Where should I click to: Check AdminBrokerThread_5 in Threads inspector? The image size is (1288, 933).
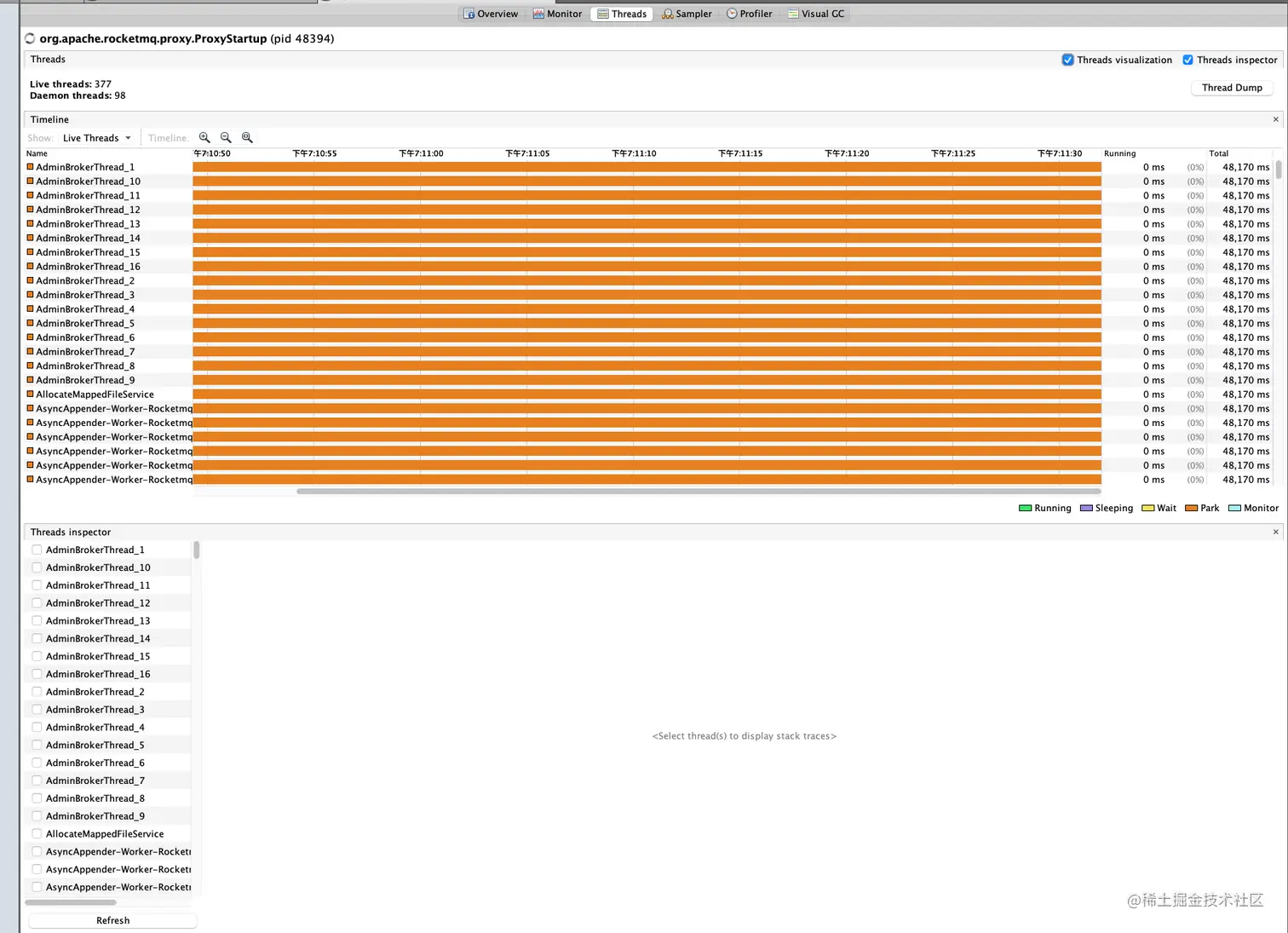(x=37, y=745)
